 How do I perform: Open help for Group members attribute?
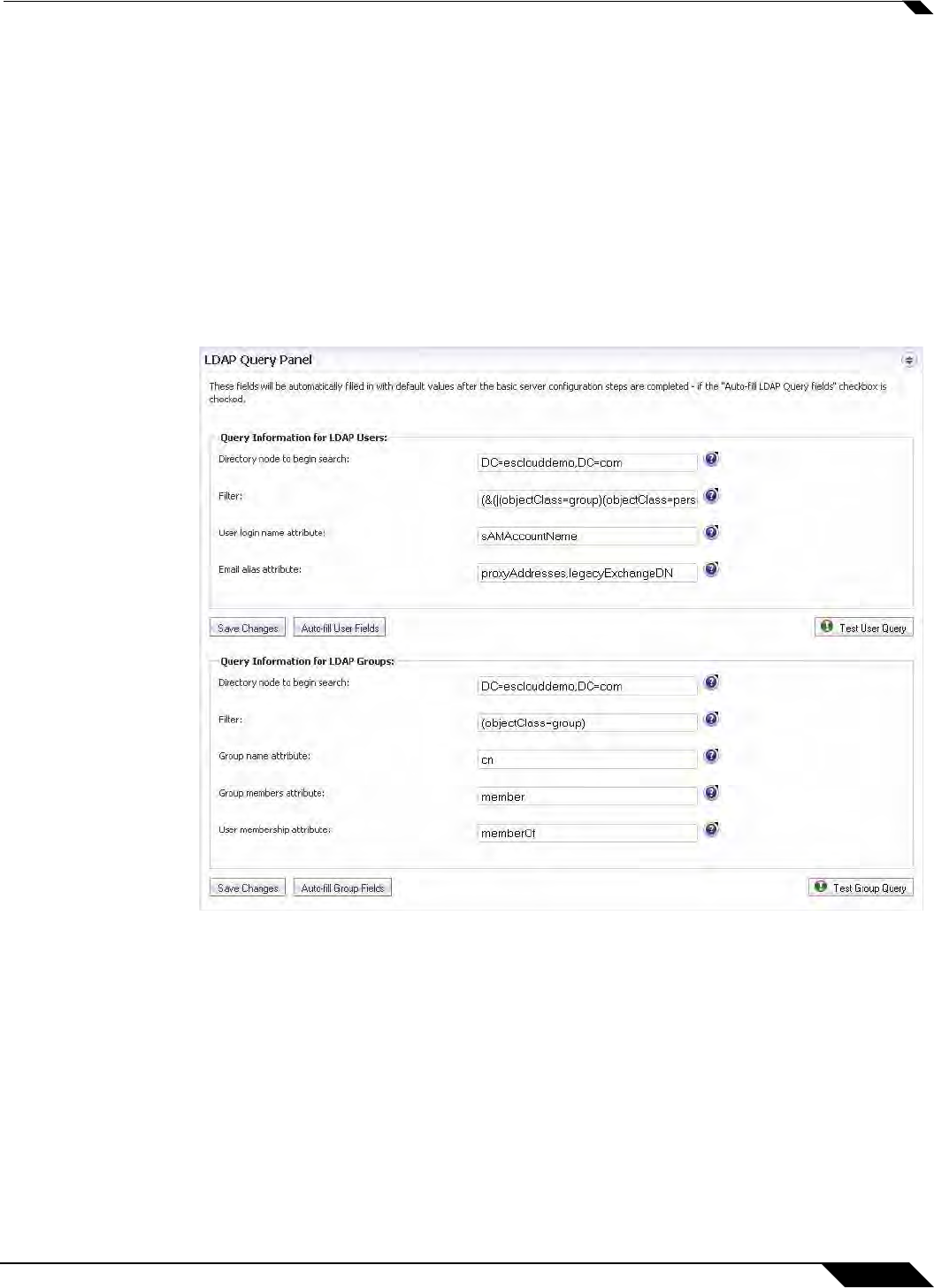click(x=711, y=793)
